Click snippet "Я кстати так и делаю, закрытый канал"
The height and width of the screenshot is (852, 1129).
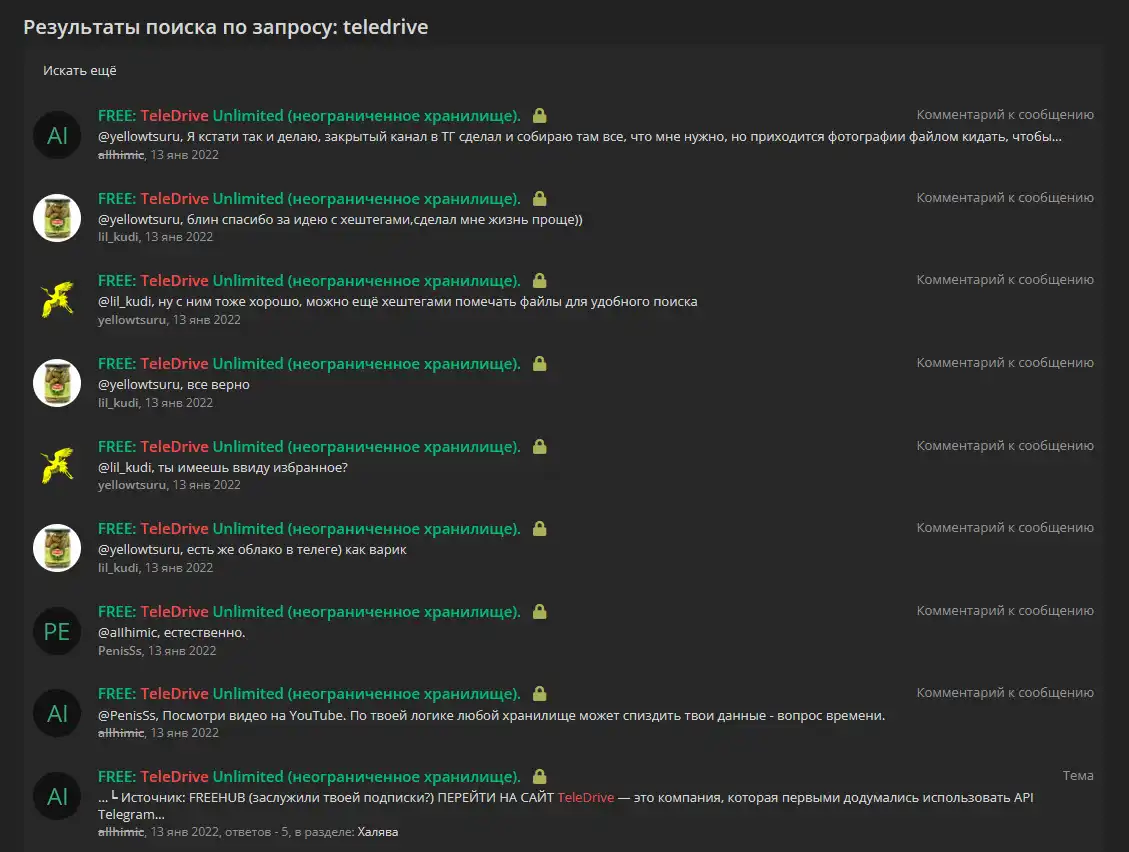point(580,136)
